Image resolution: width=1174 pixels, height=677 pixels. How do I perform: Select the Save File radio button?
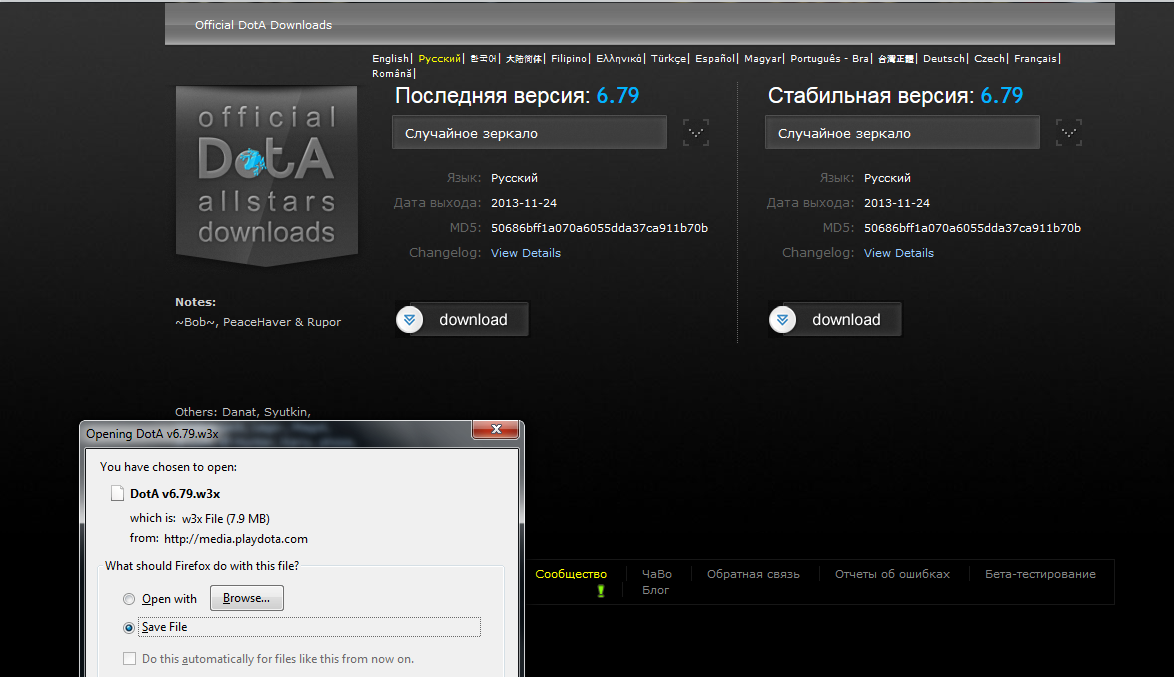click(129, 628)
